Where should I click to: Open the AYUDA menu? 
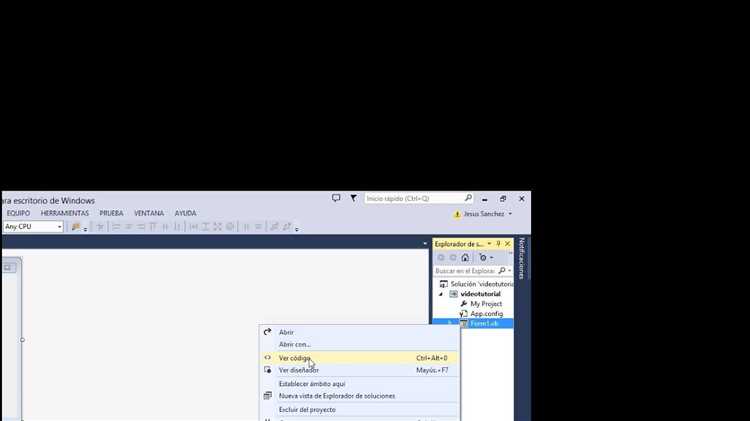click(x=185, y=213)
